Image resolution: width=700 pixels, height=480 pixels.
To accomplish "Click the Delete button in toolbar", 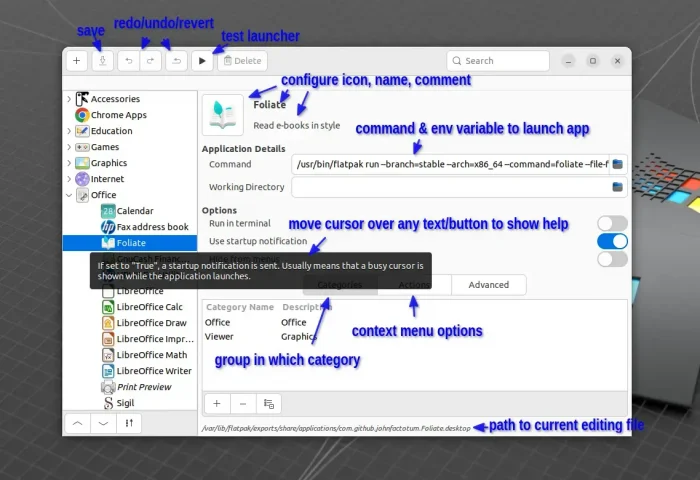I will click(242, 61).
